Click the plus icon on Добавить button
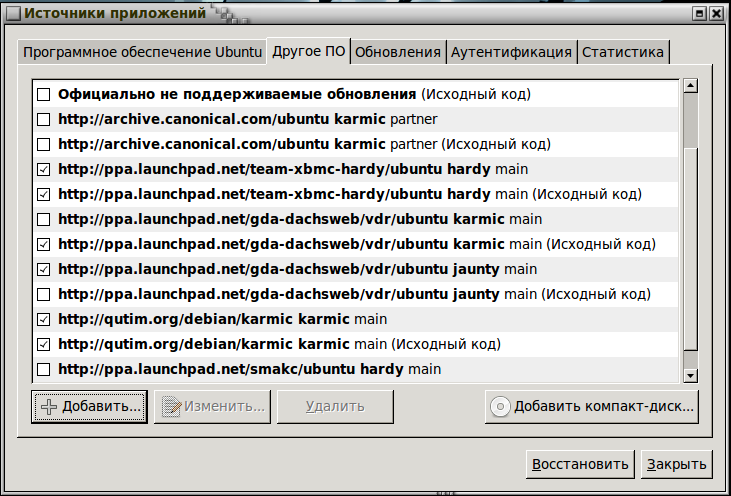The height and width of the screenshot is (496, 731). [x=48, y=407]
